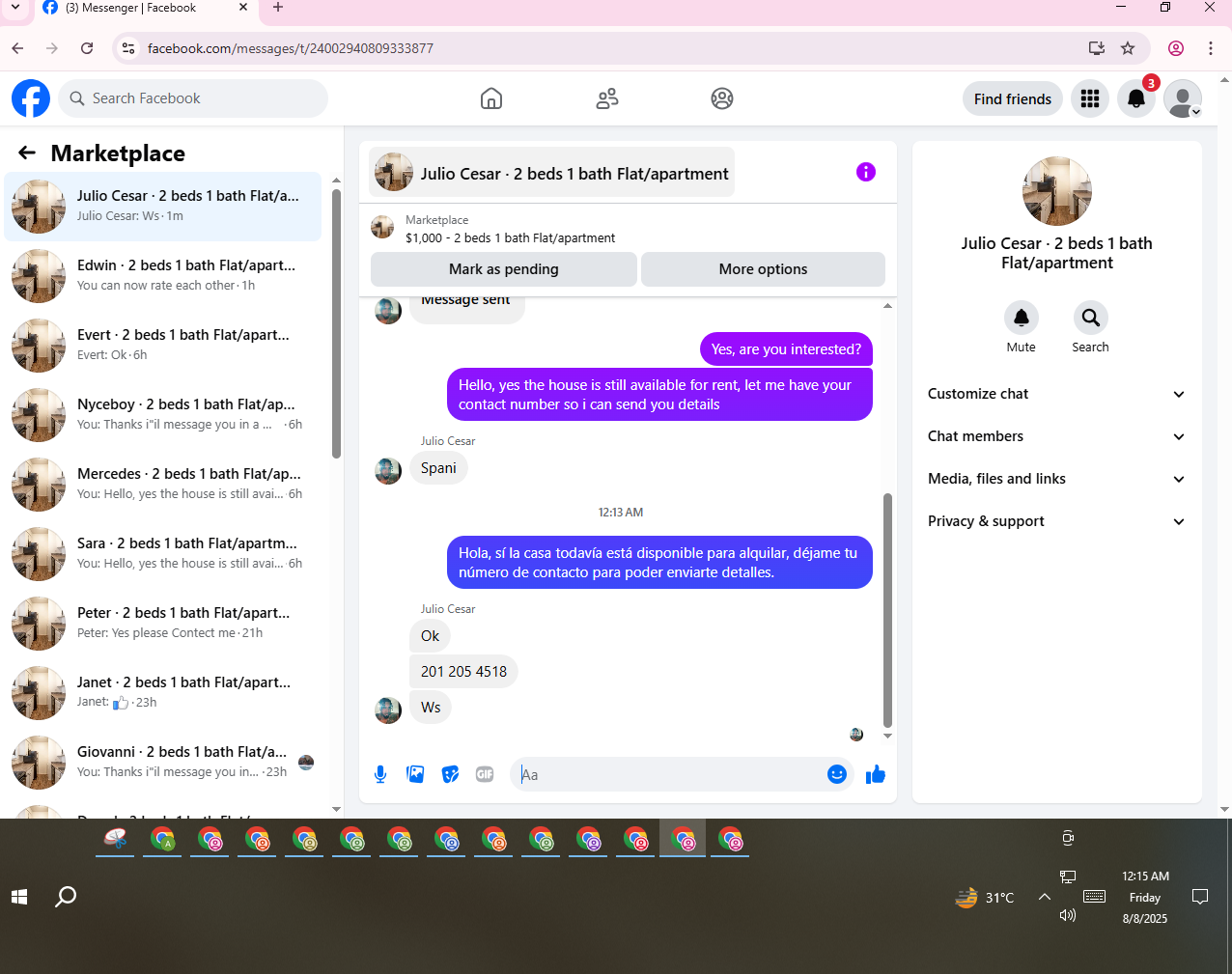Click the Search Facebook field
Screen dimensions: 1232x974
pos(193,98)
